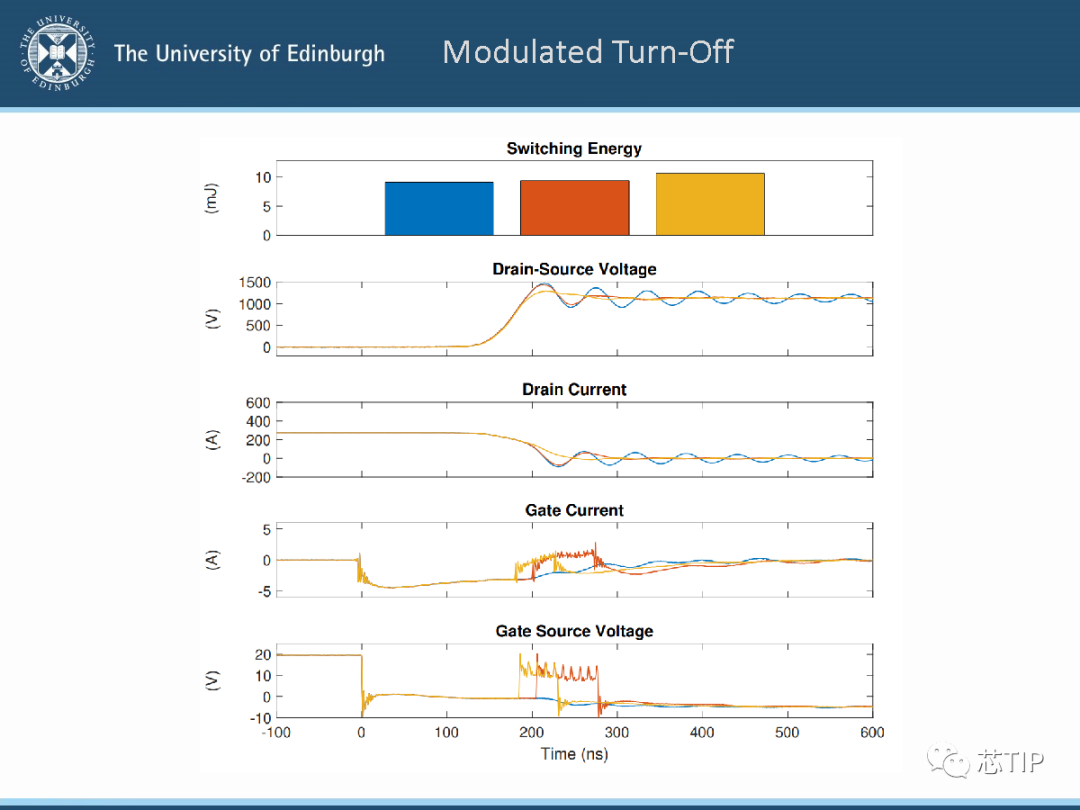
Task: Select the 'Modulated Turn-Off' slide title
Action: (x=588, y=52)
